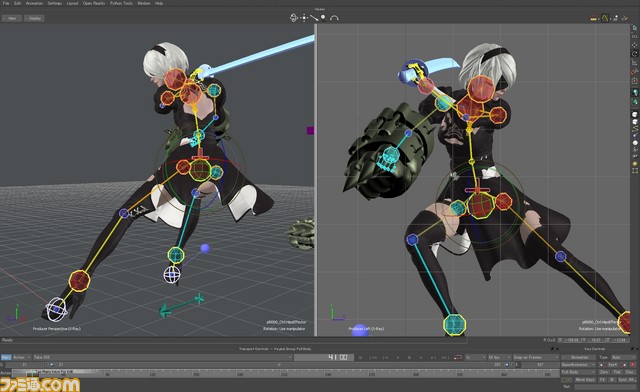Activate the Rotate tool in right toolbar

click(634, 54)
